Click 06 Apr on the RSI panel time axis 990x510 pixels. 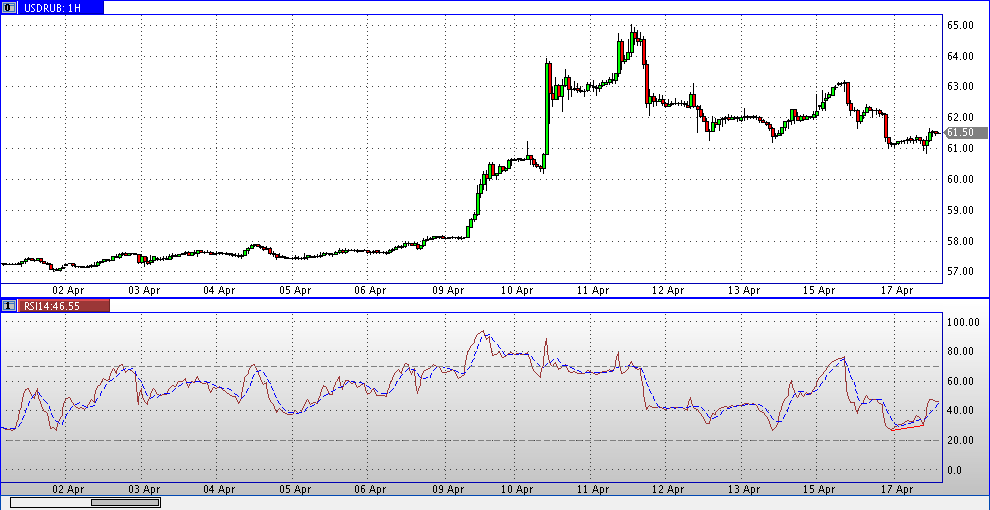click(x=371, y=489)
